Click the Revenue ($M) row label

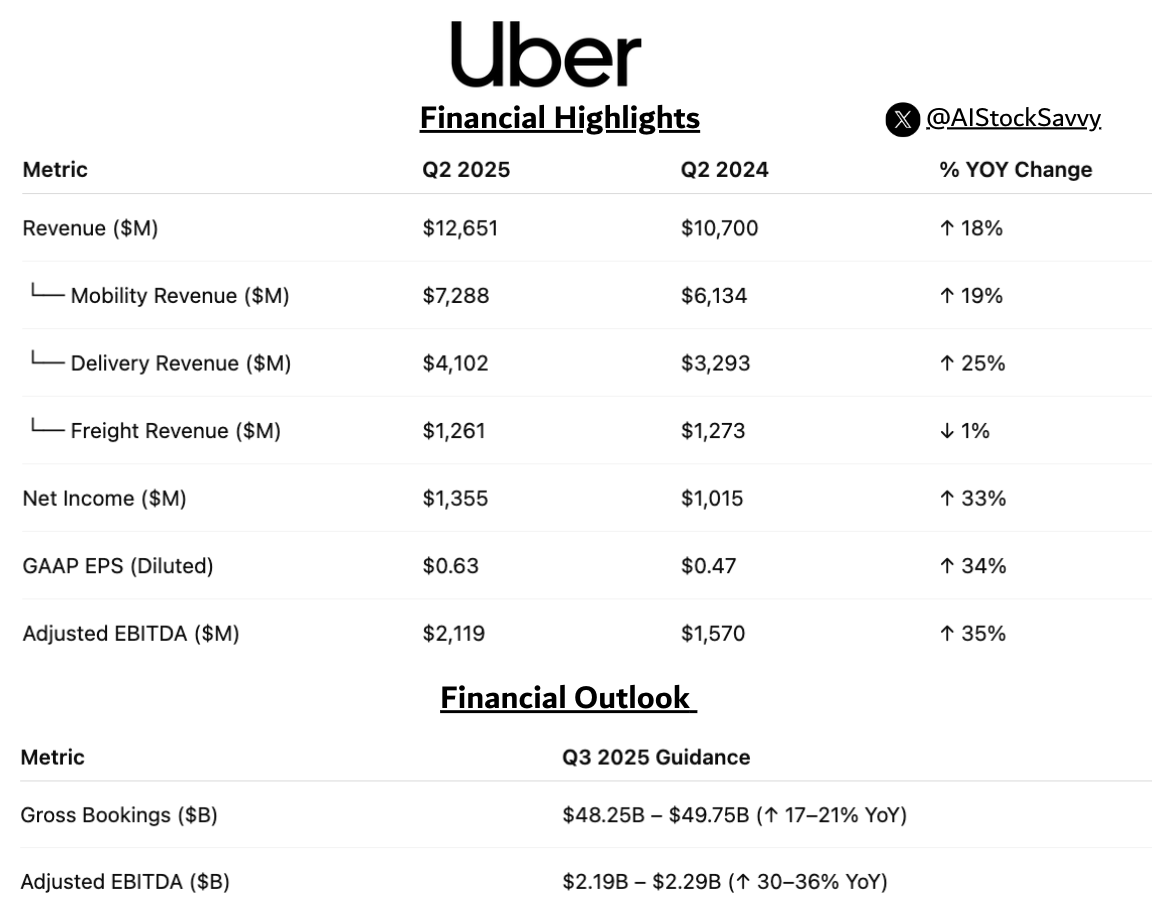[90, 228]
